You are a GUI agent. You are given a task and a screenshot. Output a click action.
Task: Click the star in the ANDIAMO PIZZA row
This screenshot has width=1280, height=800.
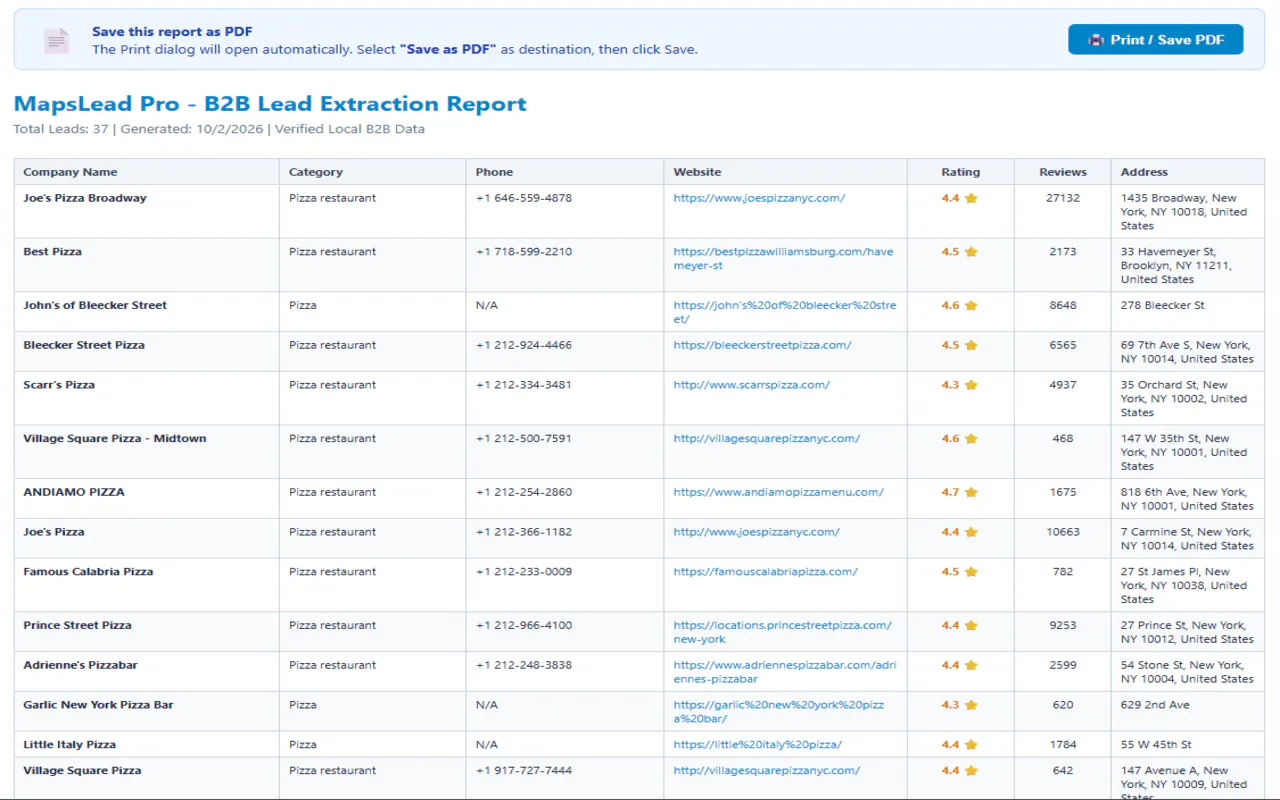point(971,492)
